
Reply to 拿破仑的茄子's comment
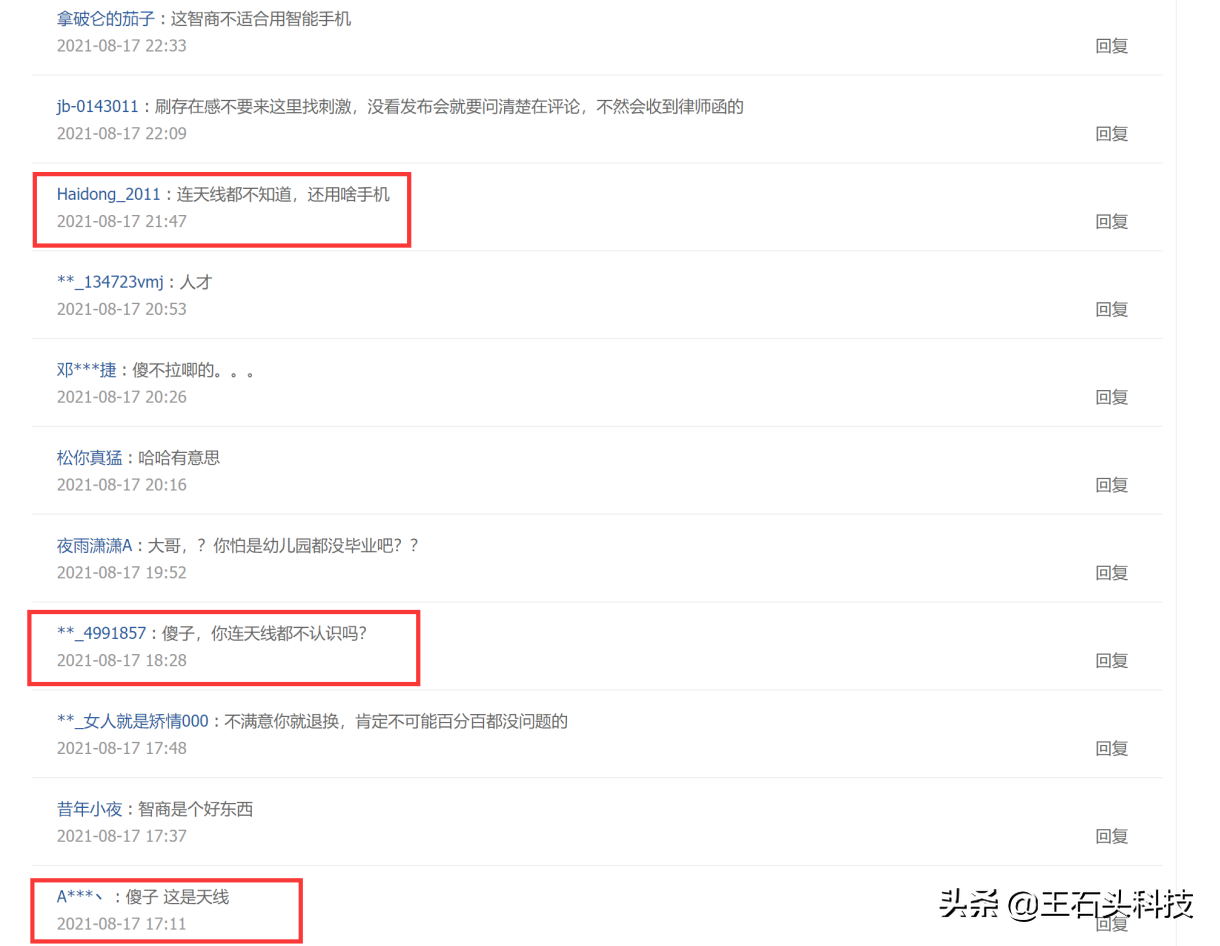pyautogui.click(x=1112, y=46)
